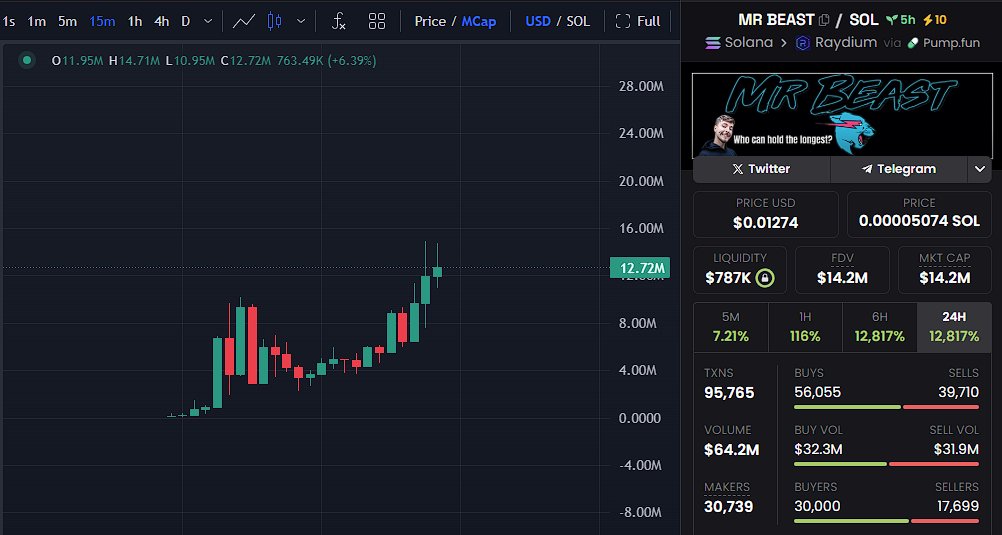Click the Solana logo icon
The image size is (1002, 535).
click(x=712, y=43)
